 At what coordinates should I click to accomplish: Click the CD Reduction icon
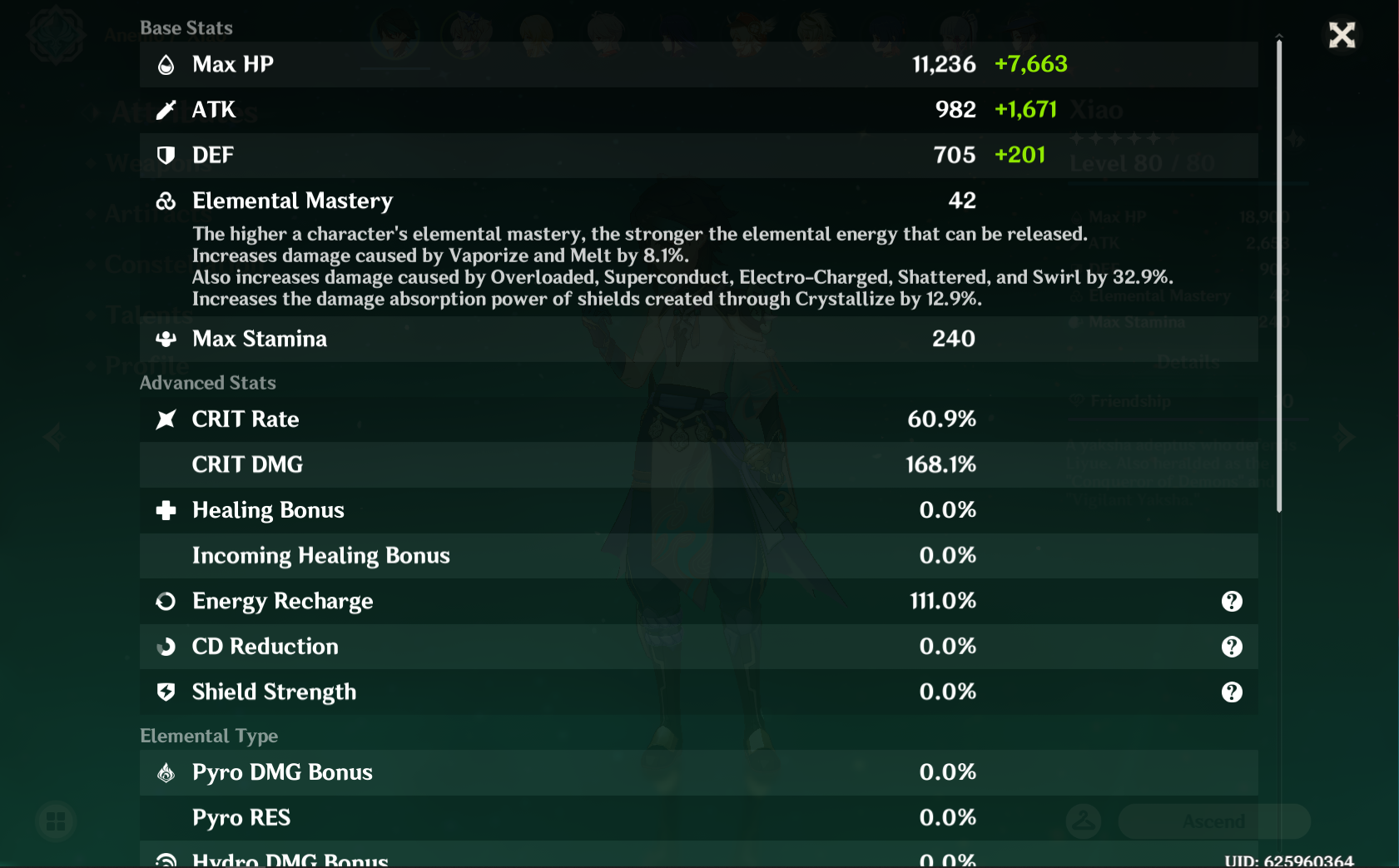[x=166, y=647]
